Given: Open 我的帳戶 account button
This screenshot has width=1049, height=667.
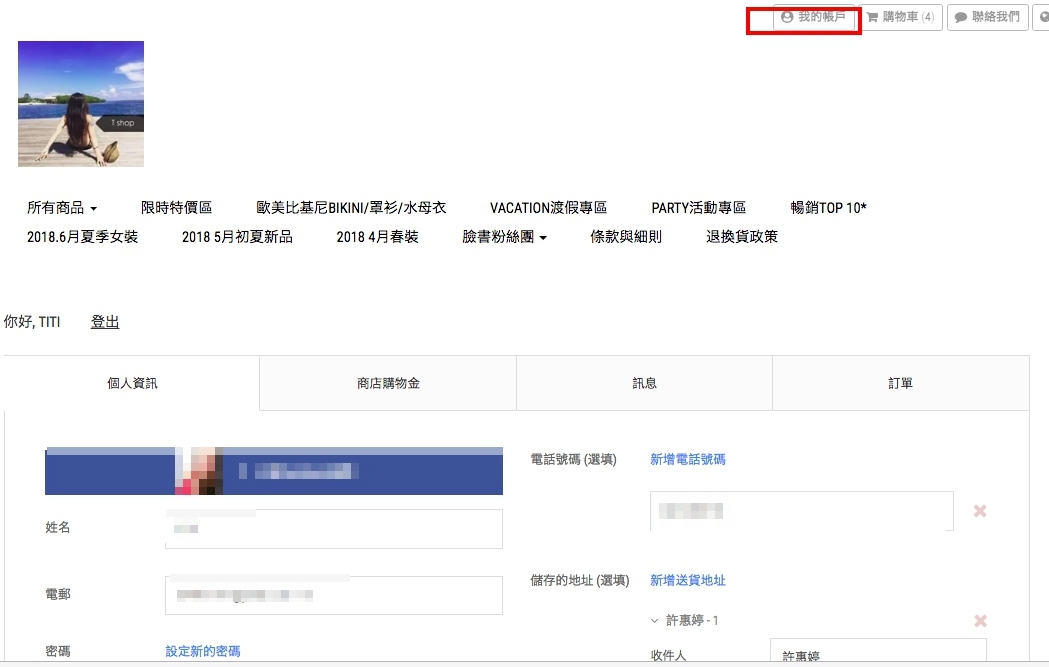Looking at the screenshot, I should tap(813, 17).
